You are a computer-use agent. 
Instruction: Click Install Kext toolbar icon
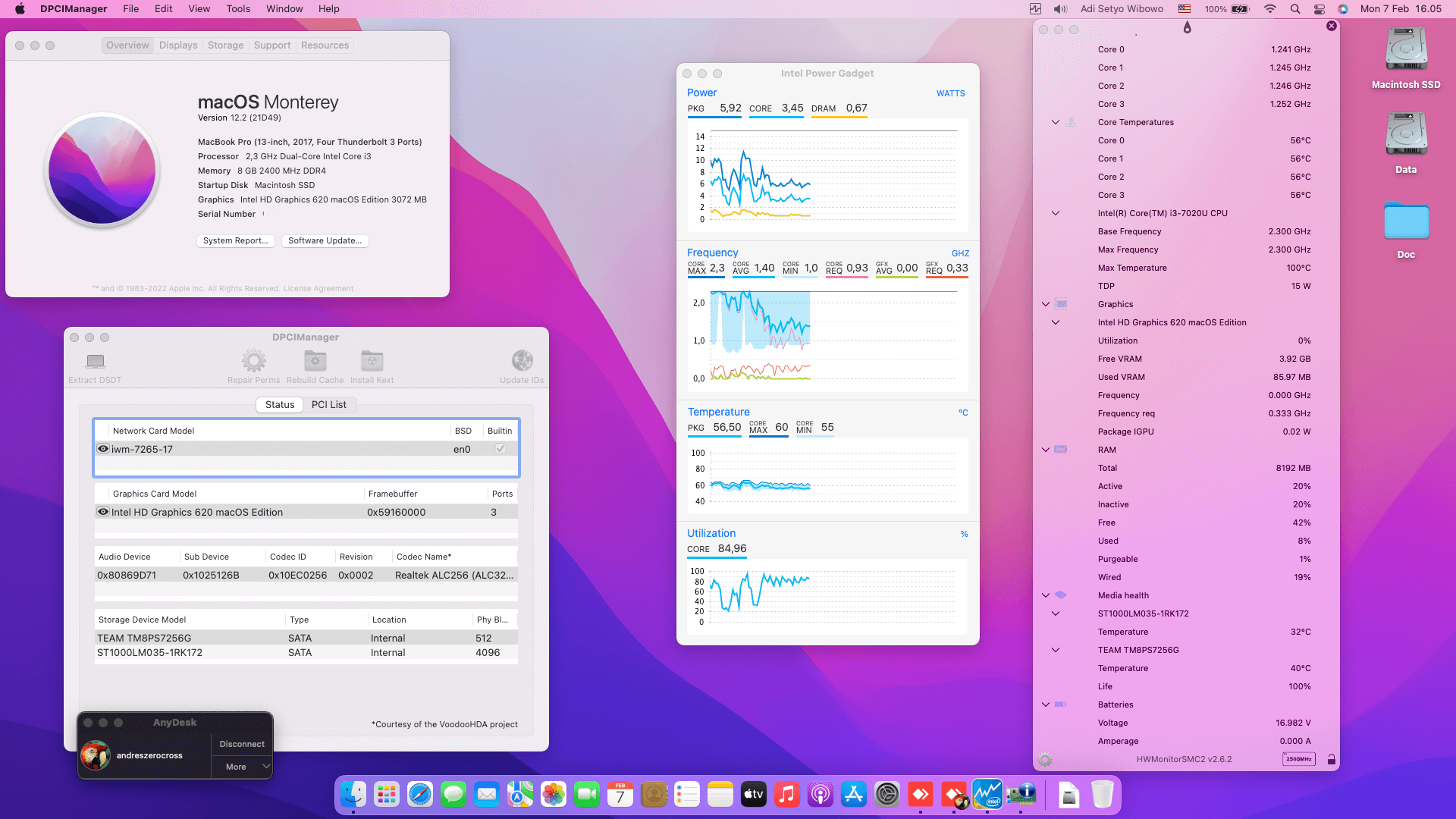372,360
